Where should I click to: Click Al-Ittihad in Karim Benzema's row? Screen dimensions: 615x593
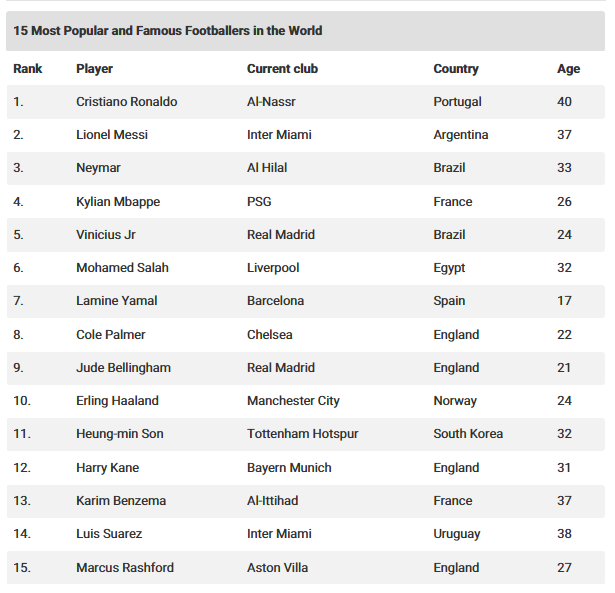273,500
